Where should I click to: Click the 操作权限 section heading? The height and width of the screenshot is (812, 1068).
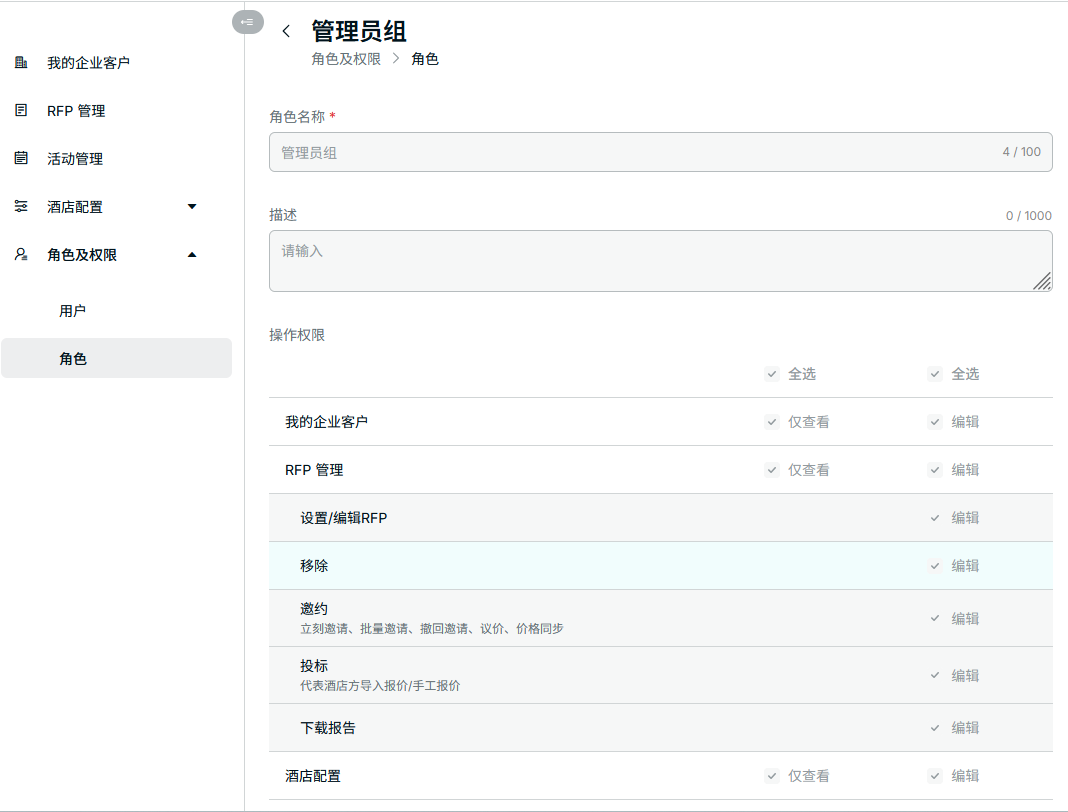tap(297, 334)
